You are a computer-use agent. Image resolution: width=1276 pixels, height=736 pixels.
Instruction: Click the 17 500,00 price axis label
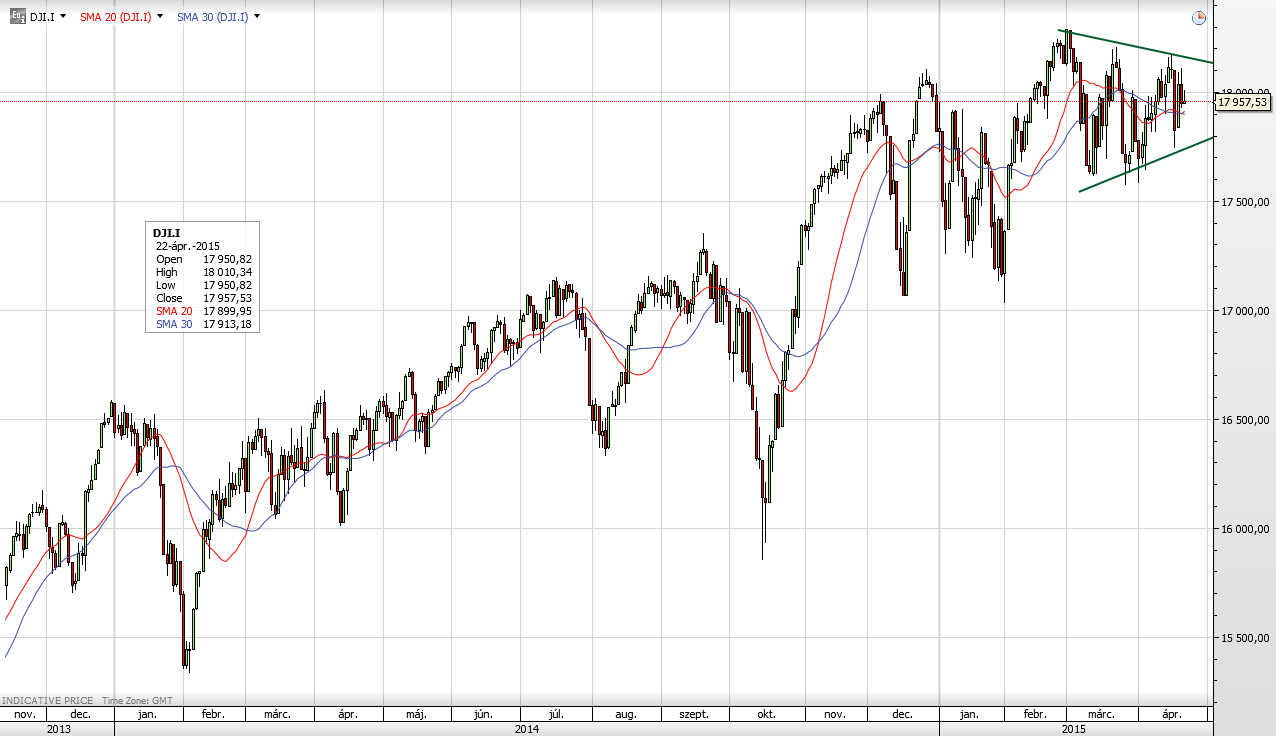[1245, 202]
